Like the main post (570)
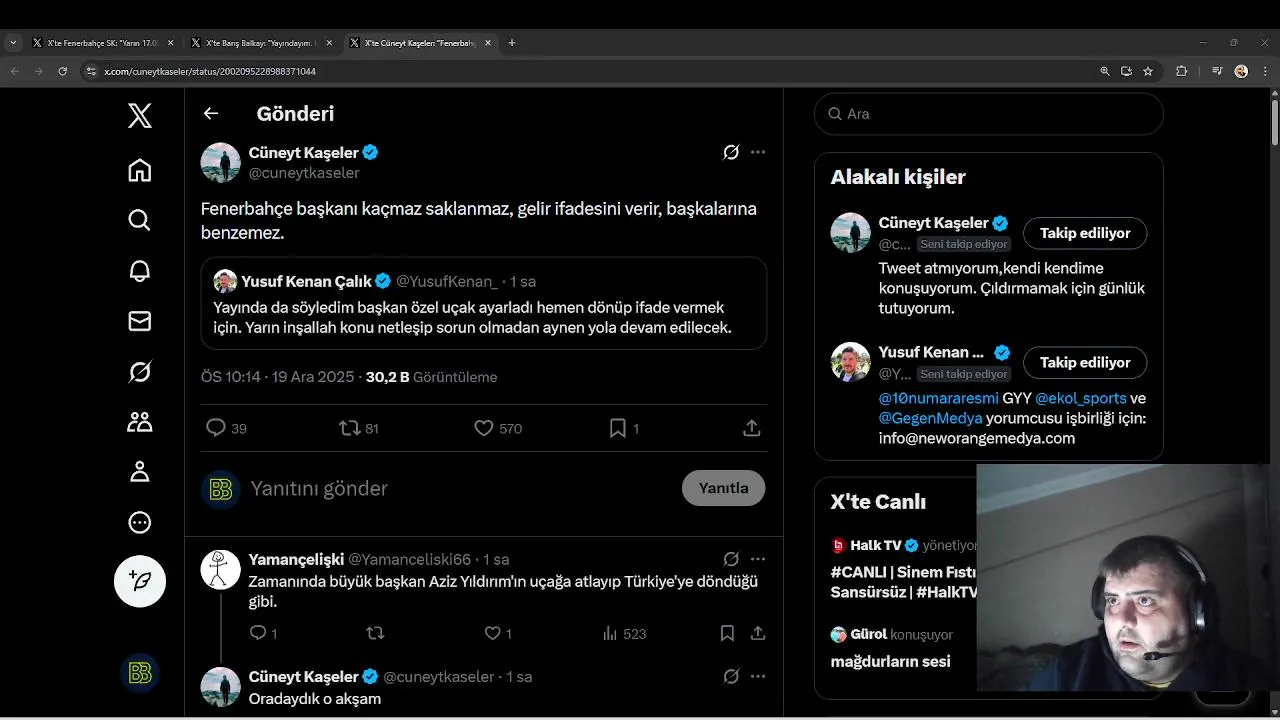 pos(498,428)
